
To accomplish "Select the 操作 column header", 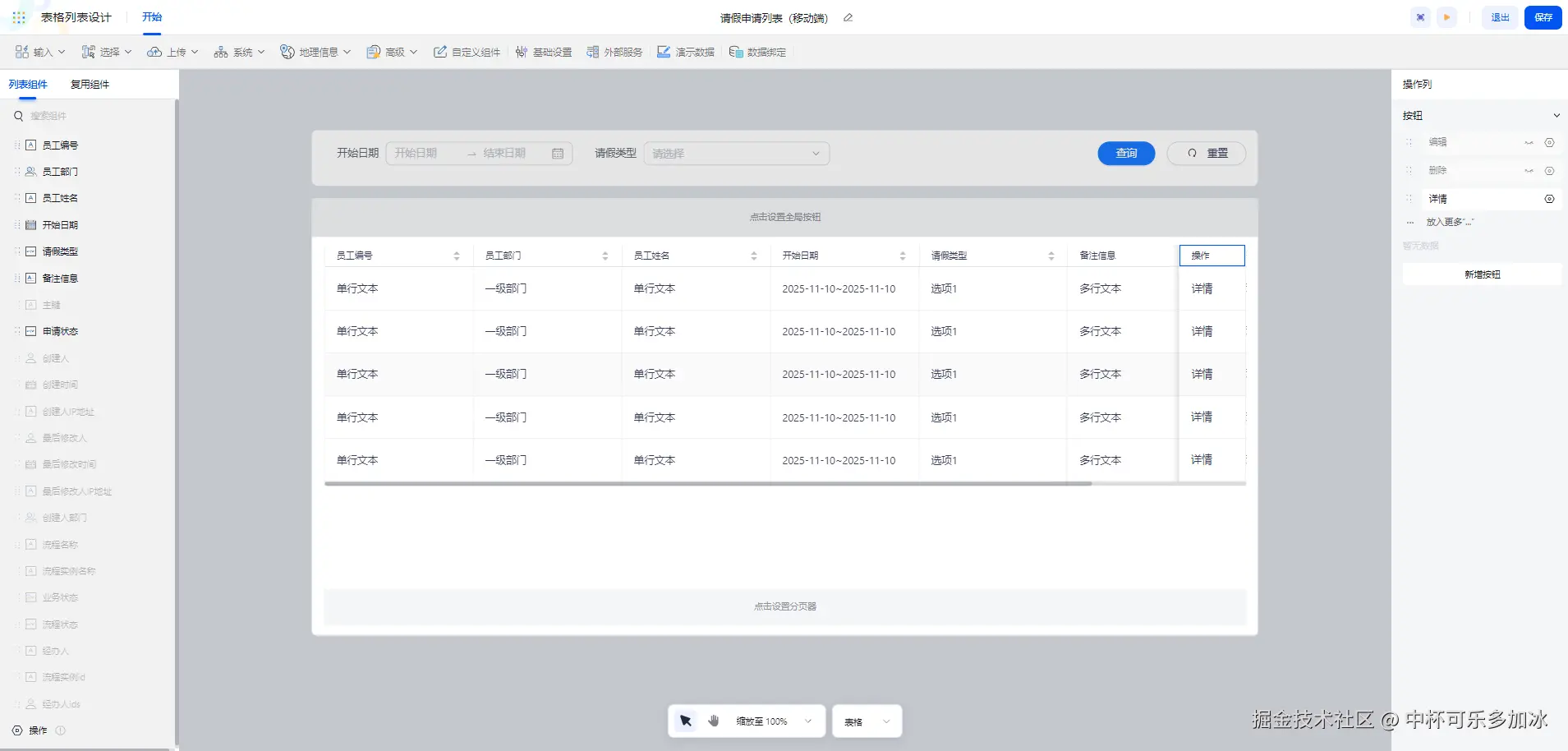I will click(x=1212, y=256).
